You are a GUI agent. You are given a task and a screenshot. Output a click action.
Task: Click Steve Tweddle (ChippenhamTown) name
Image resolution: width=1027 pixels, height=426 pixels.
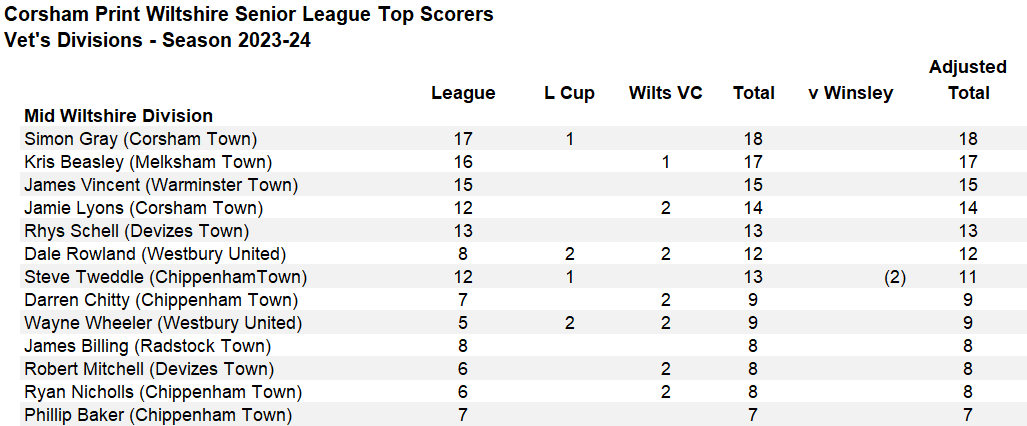(166, 277)
